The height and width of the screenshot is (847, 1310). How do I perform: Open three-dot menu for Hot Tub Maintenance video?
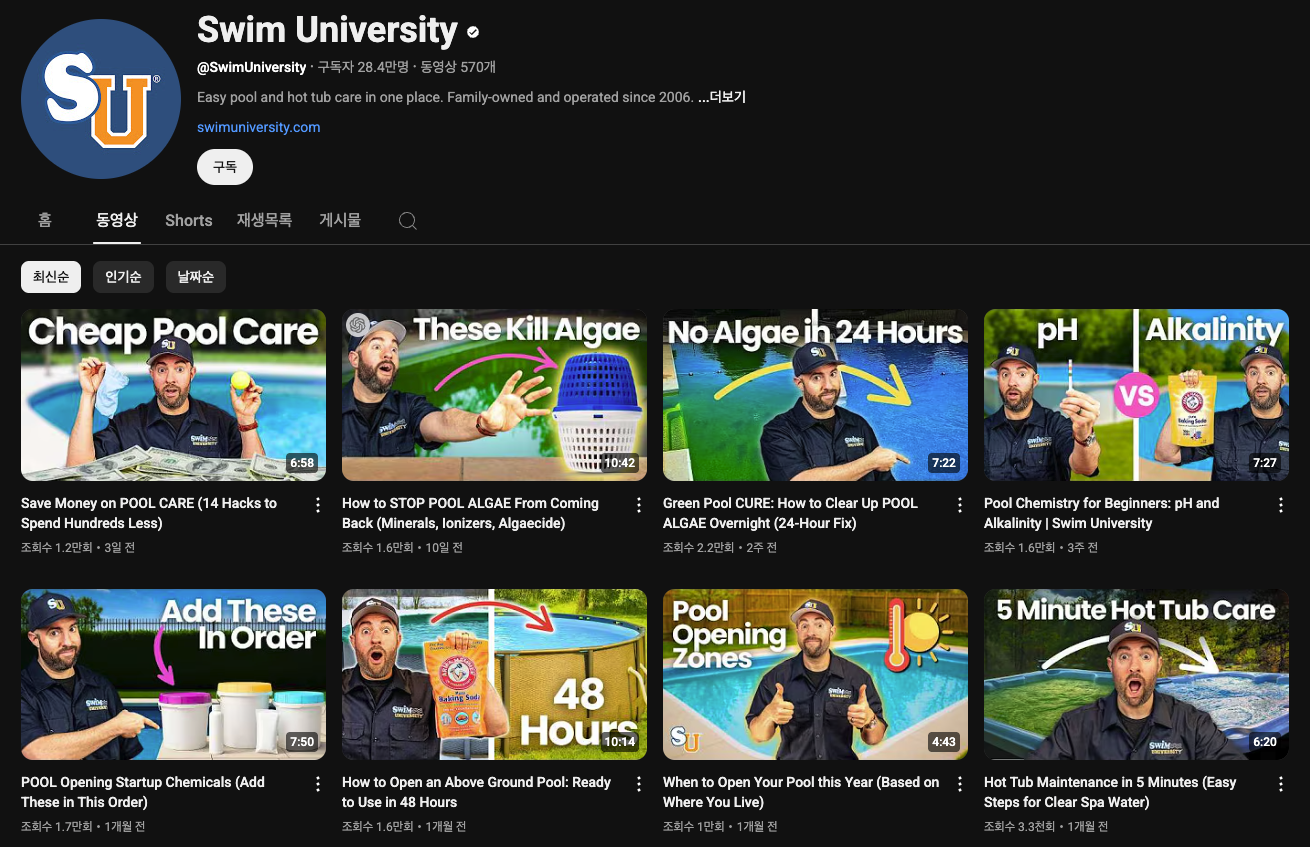(x=1281, y=784)
